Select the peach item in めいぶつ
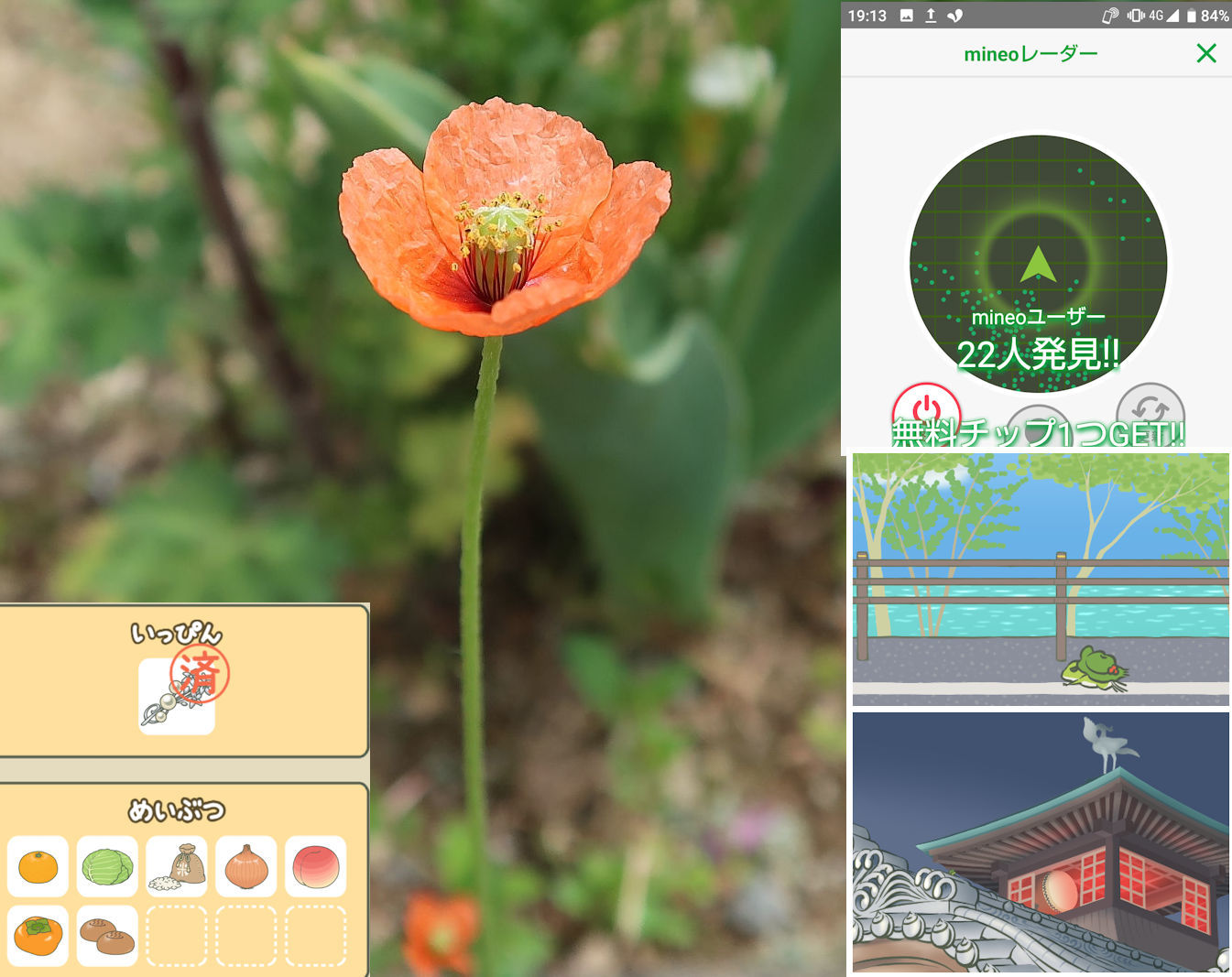Image resolution: width=1232 pixels, height=977 pixels. 316,866
